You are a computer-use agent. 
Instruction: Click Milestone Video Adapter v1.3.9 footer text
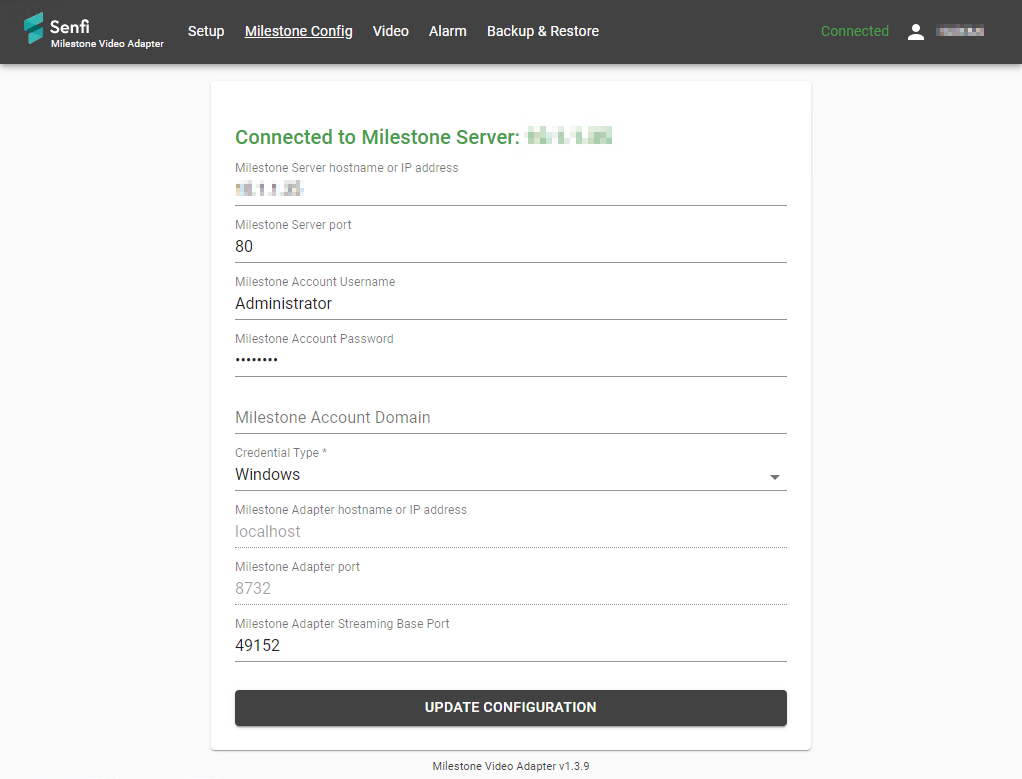(511, 767)
